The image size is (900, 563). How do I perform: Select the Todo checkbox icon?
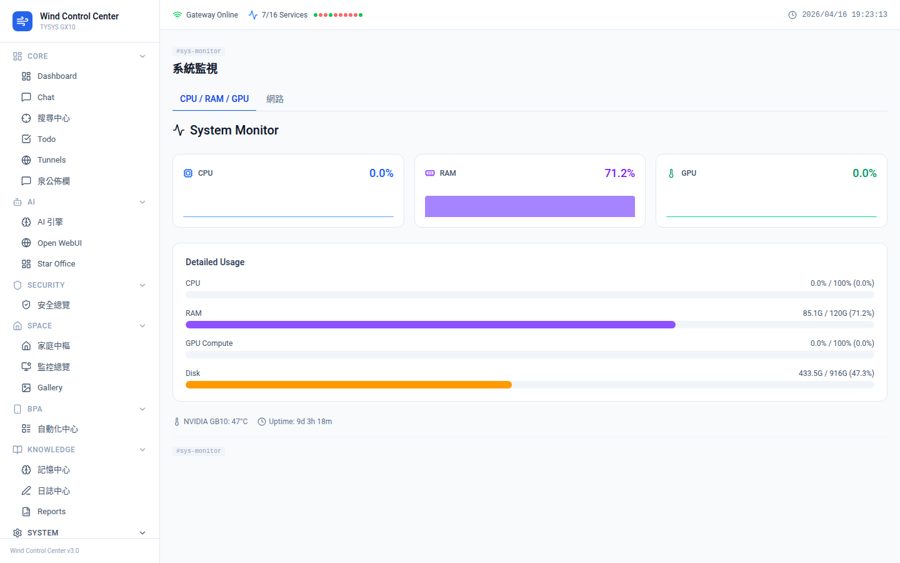tap(26, 139)
